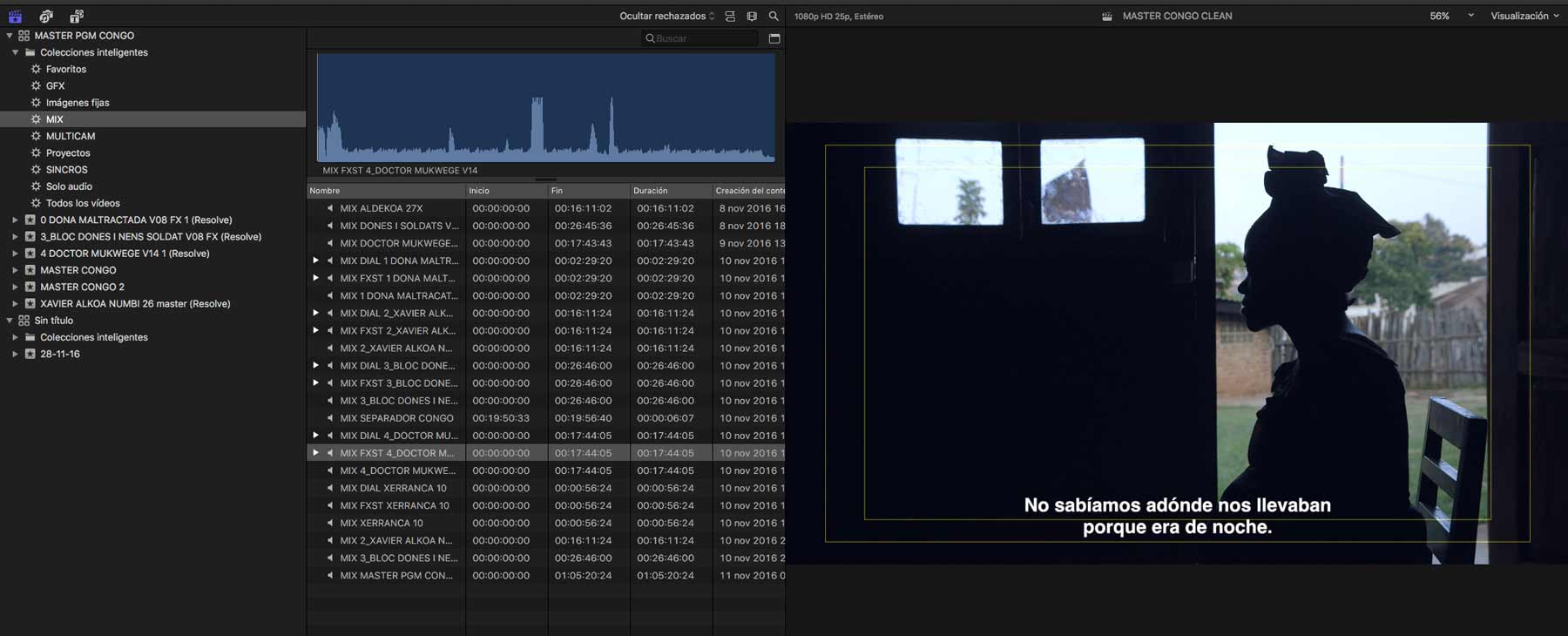
Task: Toggle filmstrip or list view icon
Action: [x=752, y=16]
